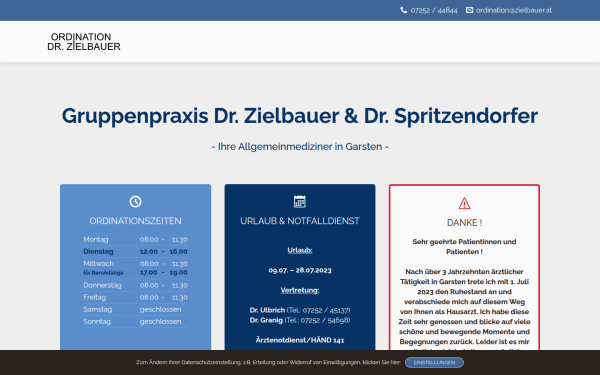
Task: Click the Sonntag geschlossen row
Action: pos(135,322)
